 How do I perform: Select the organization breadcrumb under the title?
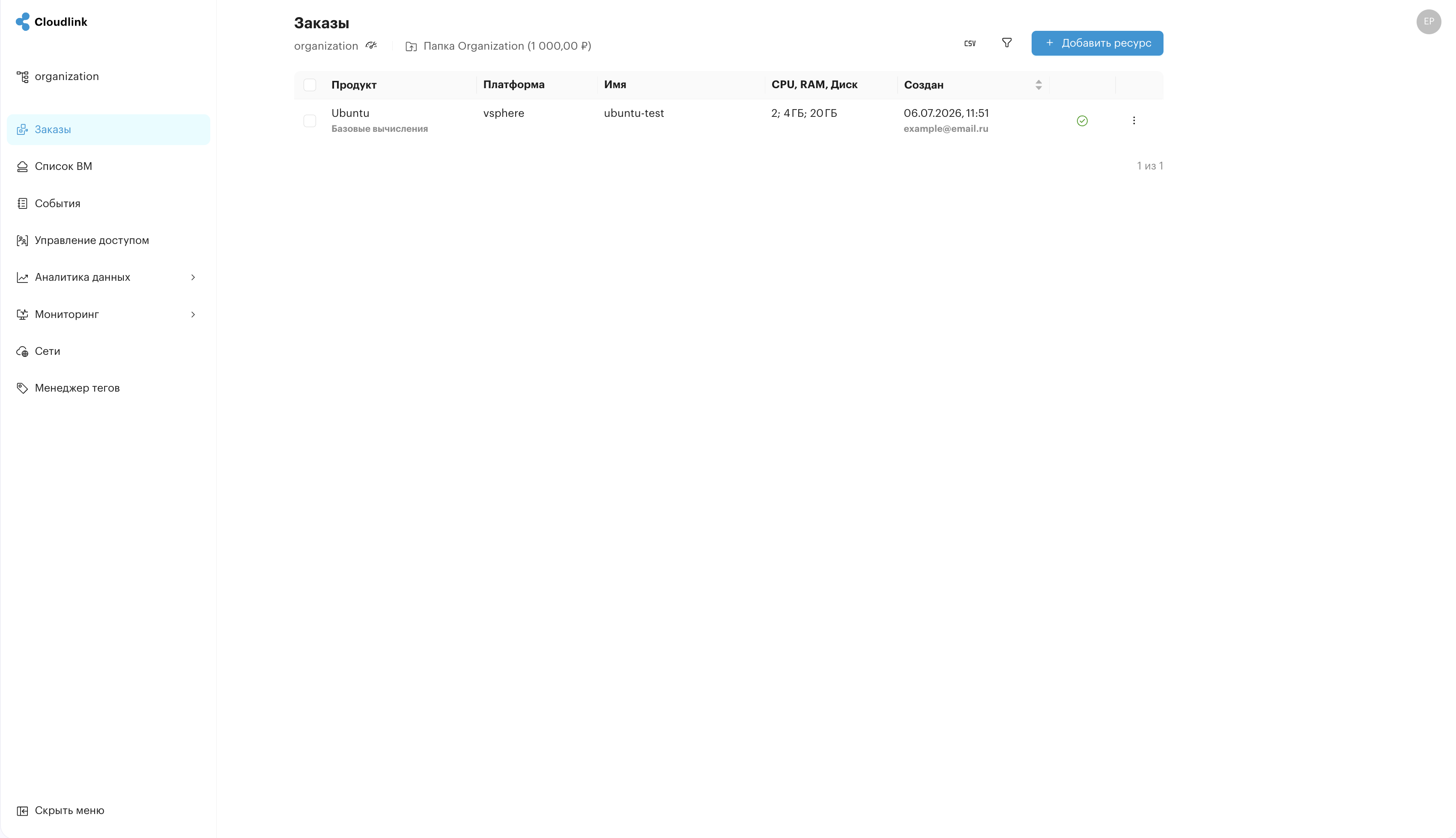click(x=326, y=46)
